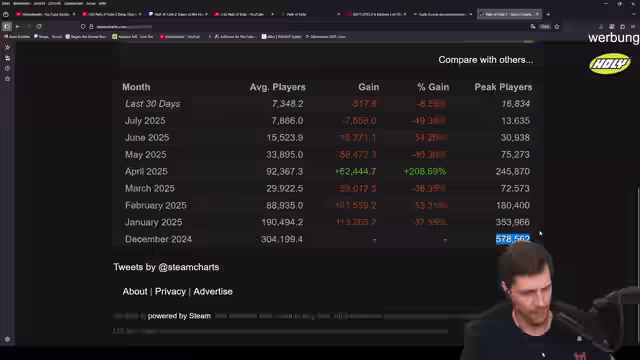The height and width of the screenshot is (360, 640).
Task: Click the 304,199.4 average players value
Action: click(x=282, y=239)
